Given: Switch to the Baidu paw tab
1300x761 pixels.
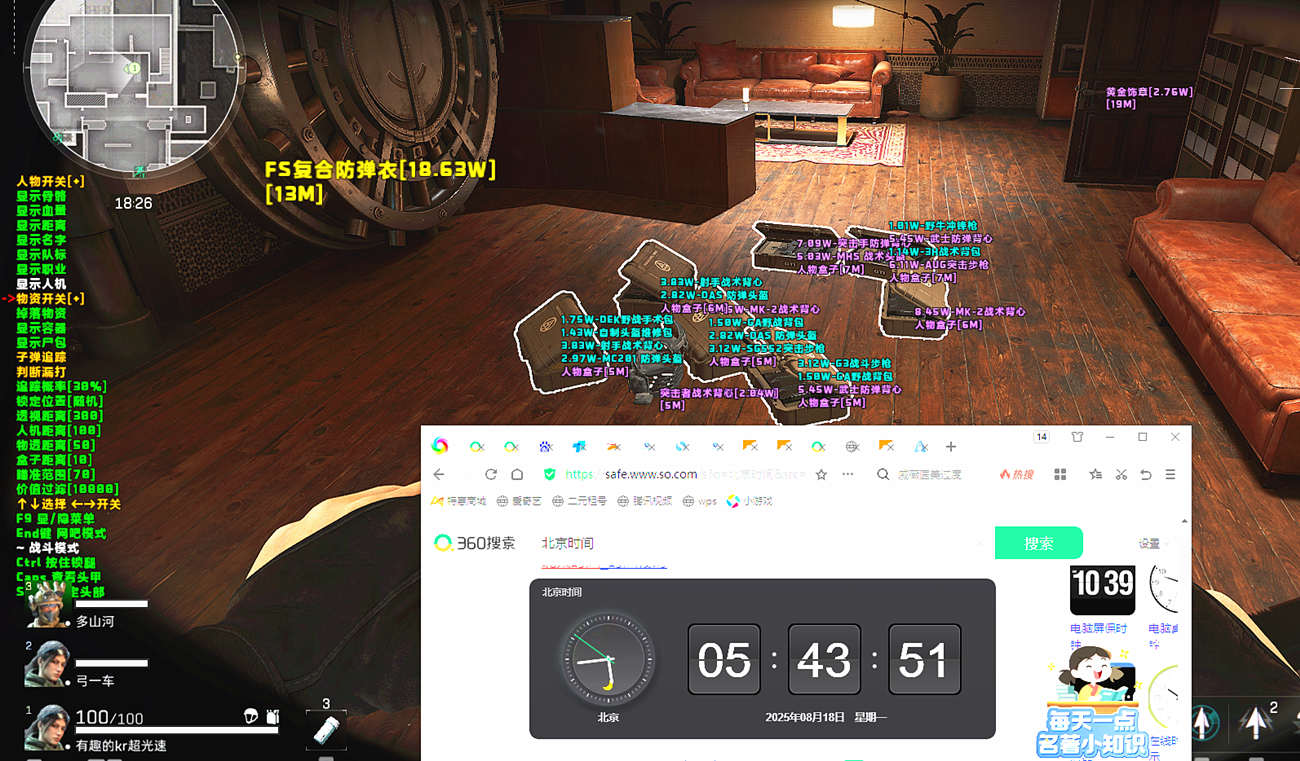Looking at the screenshot, I should point(545,446).
